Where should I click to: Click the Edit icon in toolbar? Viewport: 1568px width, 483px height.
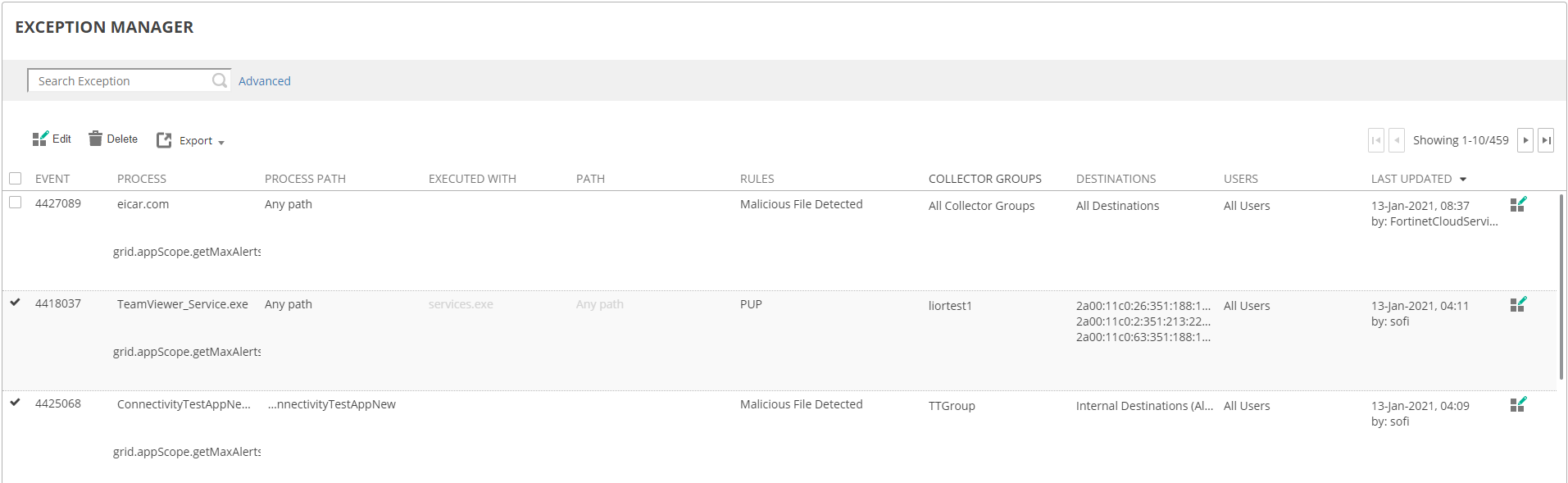(x=40, y=139)
